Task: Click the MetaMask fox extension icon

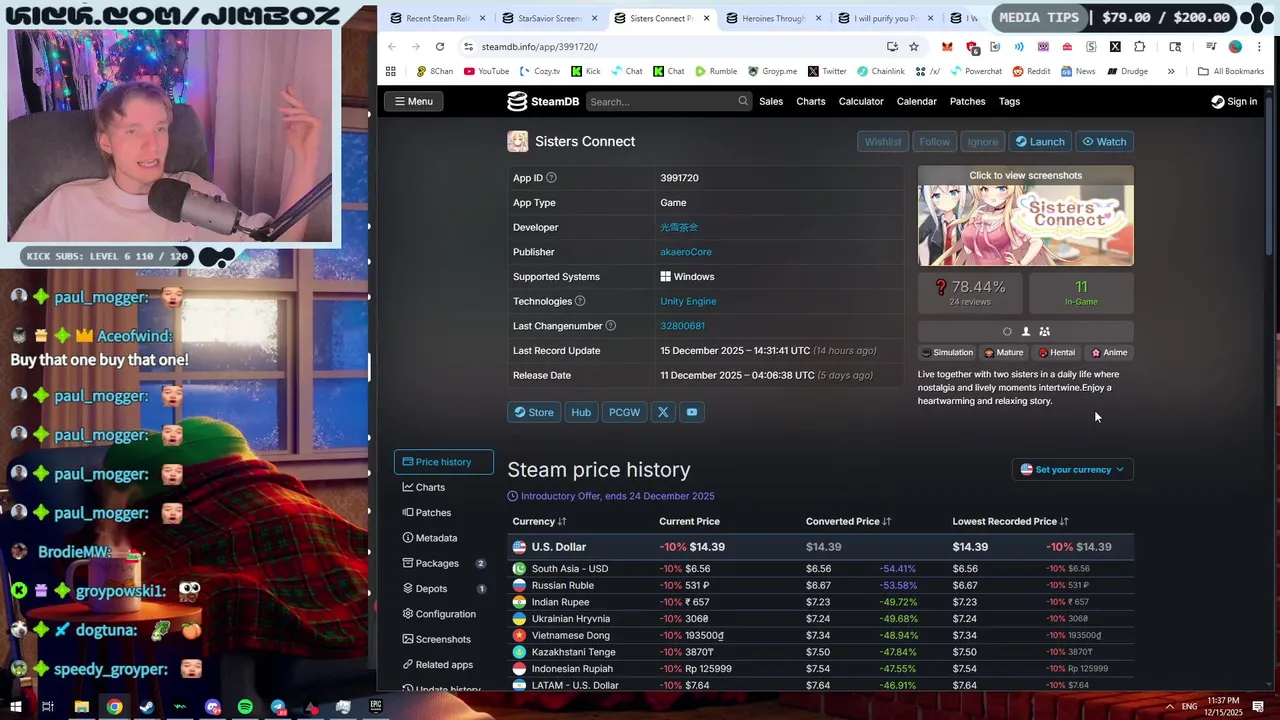Action: tap(947, 47)
